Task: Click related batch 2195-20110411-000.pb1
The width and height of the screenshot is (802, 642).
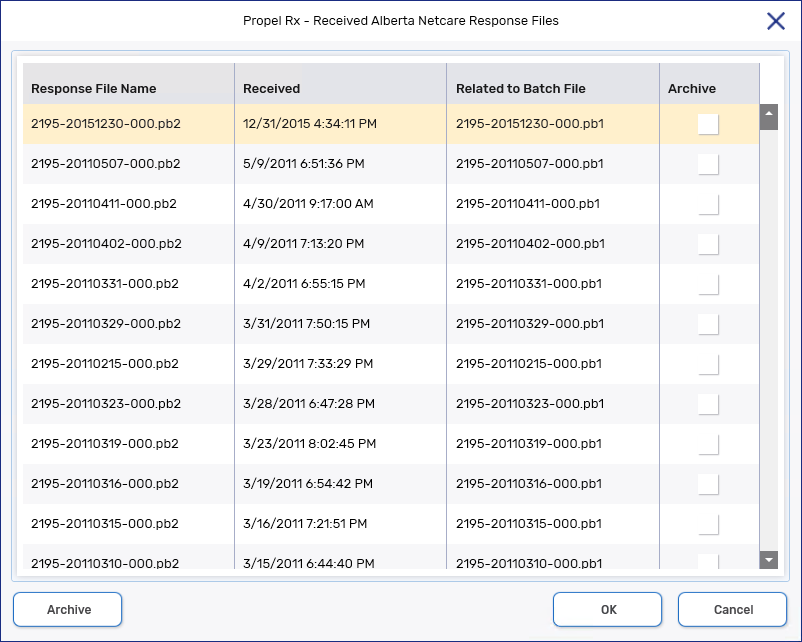Action: pyautogui.click(x=528, y=204)
